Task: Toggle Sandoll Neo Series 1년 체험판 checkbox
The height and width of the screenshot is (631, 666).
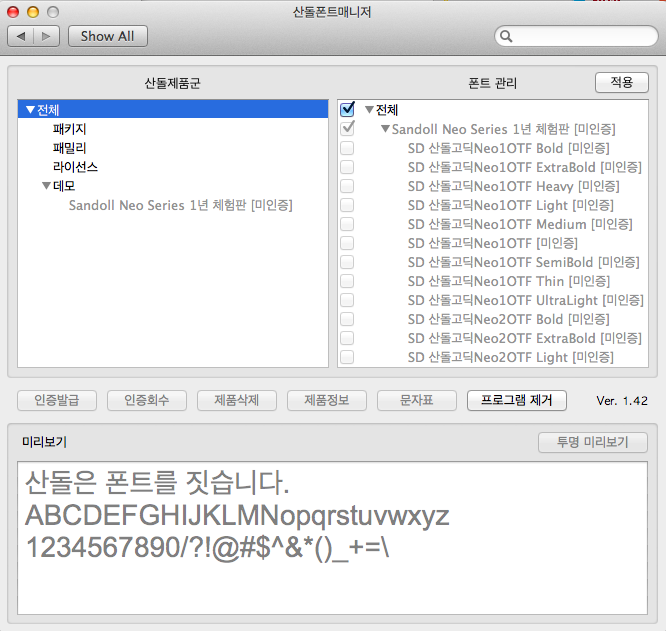Action: (347, 129)
